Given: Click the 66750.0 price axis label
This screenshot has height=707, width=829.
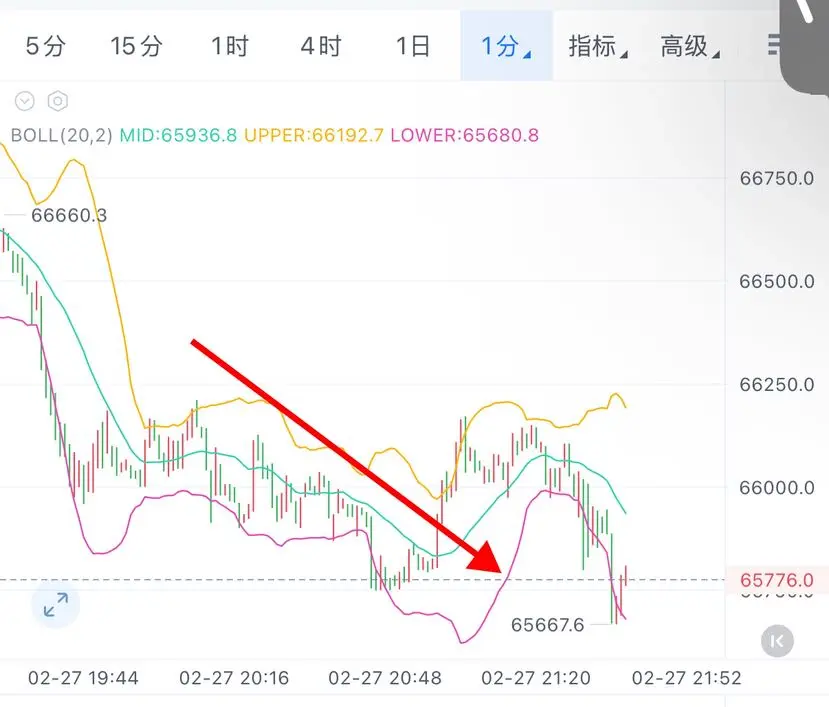Looking at the screenshot, I should (777, 178).
